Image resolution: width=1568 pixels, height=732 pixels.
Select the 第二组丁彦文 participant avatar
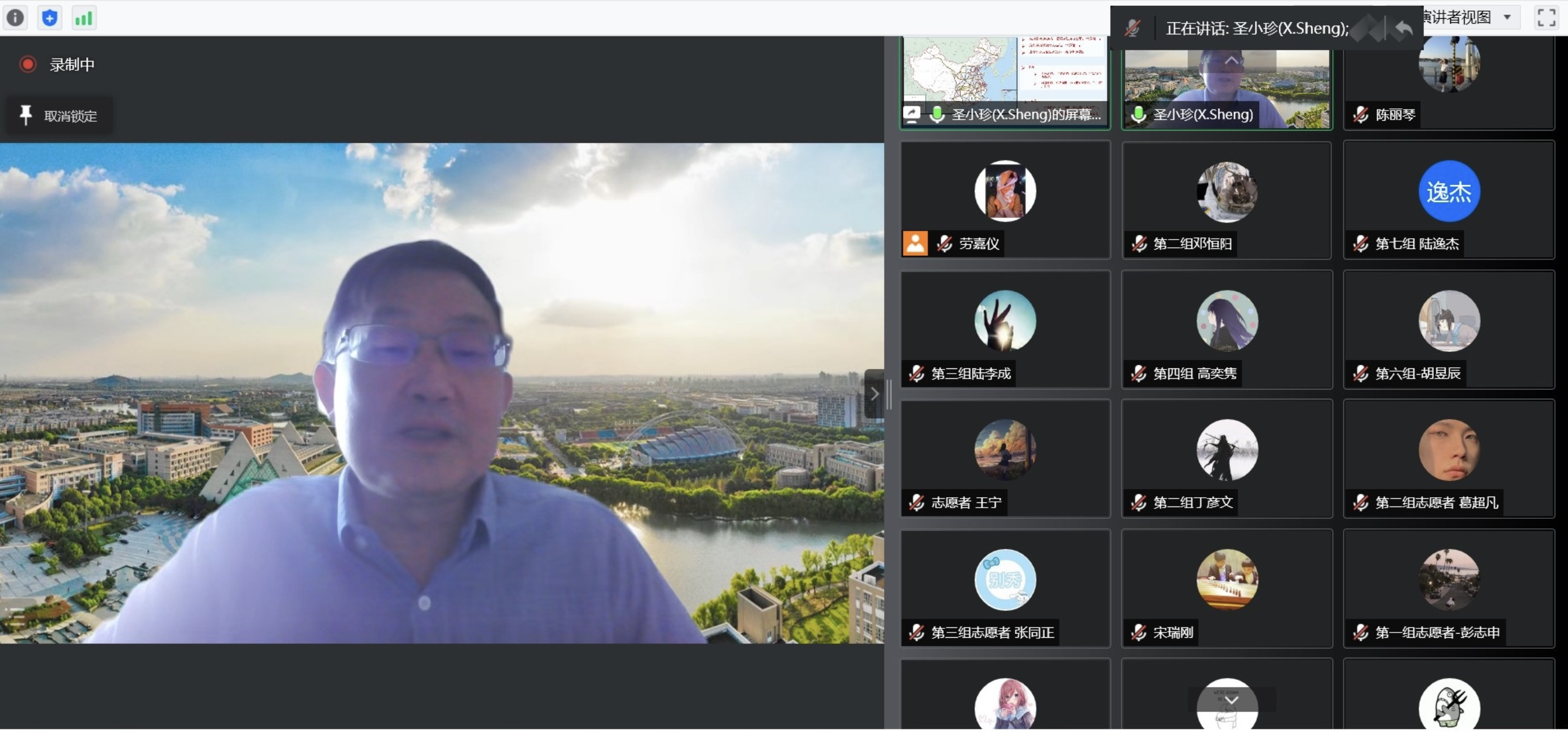pyautogui.click(x=1226, y=451)
